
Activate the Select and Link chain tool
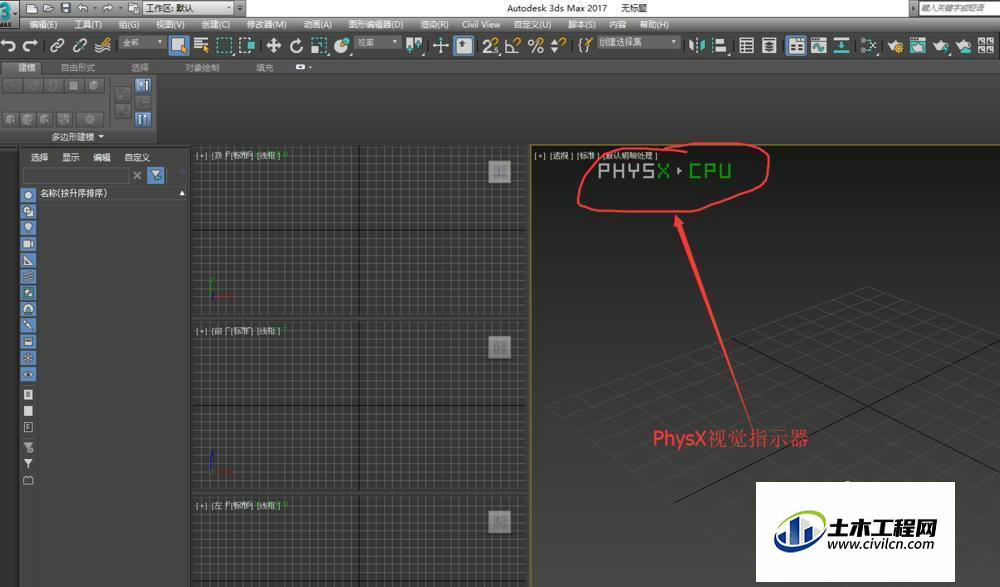[57, 46]
